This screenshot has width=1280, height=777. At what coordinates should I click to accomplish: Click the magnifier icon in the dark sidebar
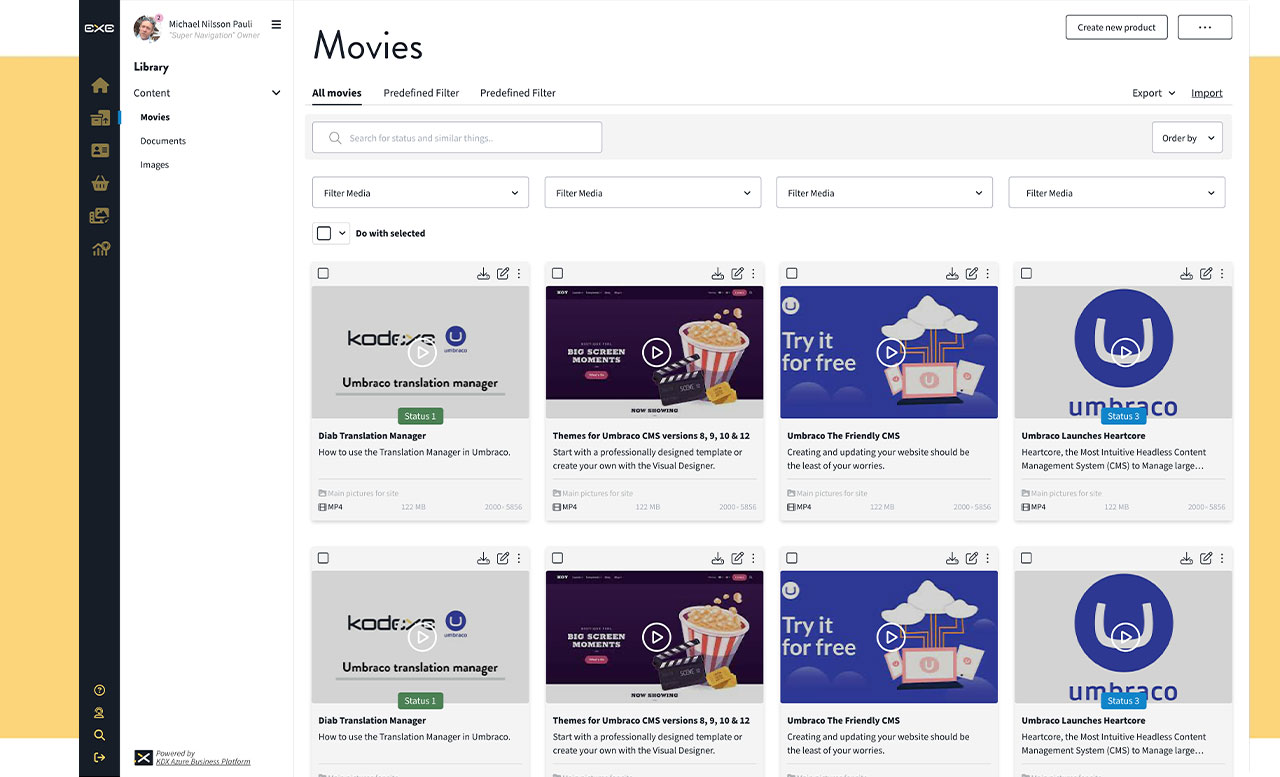[99, 735]
